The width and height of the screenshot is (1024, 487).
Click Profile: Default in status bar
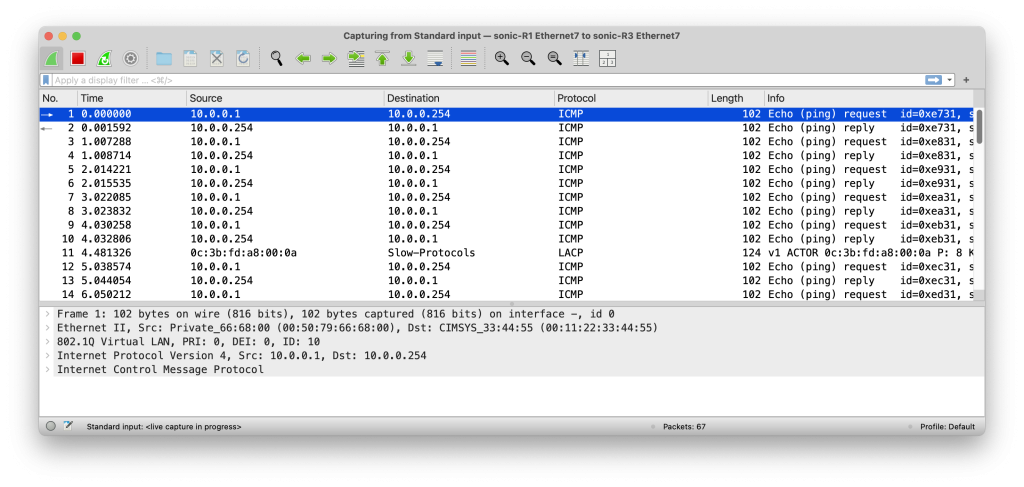pyautogui.click(x=946, y=426)
